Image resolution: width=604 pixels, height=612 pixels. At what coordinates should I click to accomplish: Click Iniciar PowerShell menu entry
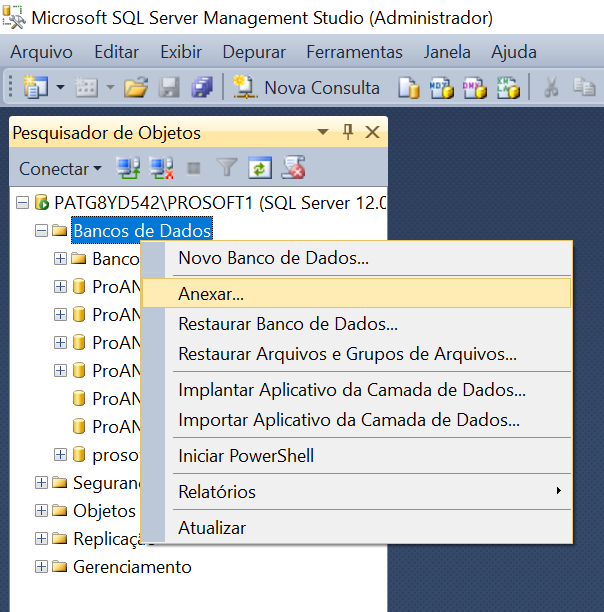pyautogui.click(x=246, y=456)
